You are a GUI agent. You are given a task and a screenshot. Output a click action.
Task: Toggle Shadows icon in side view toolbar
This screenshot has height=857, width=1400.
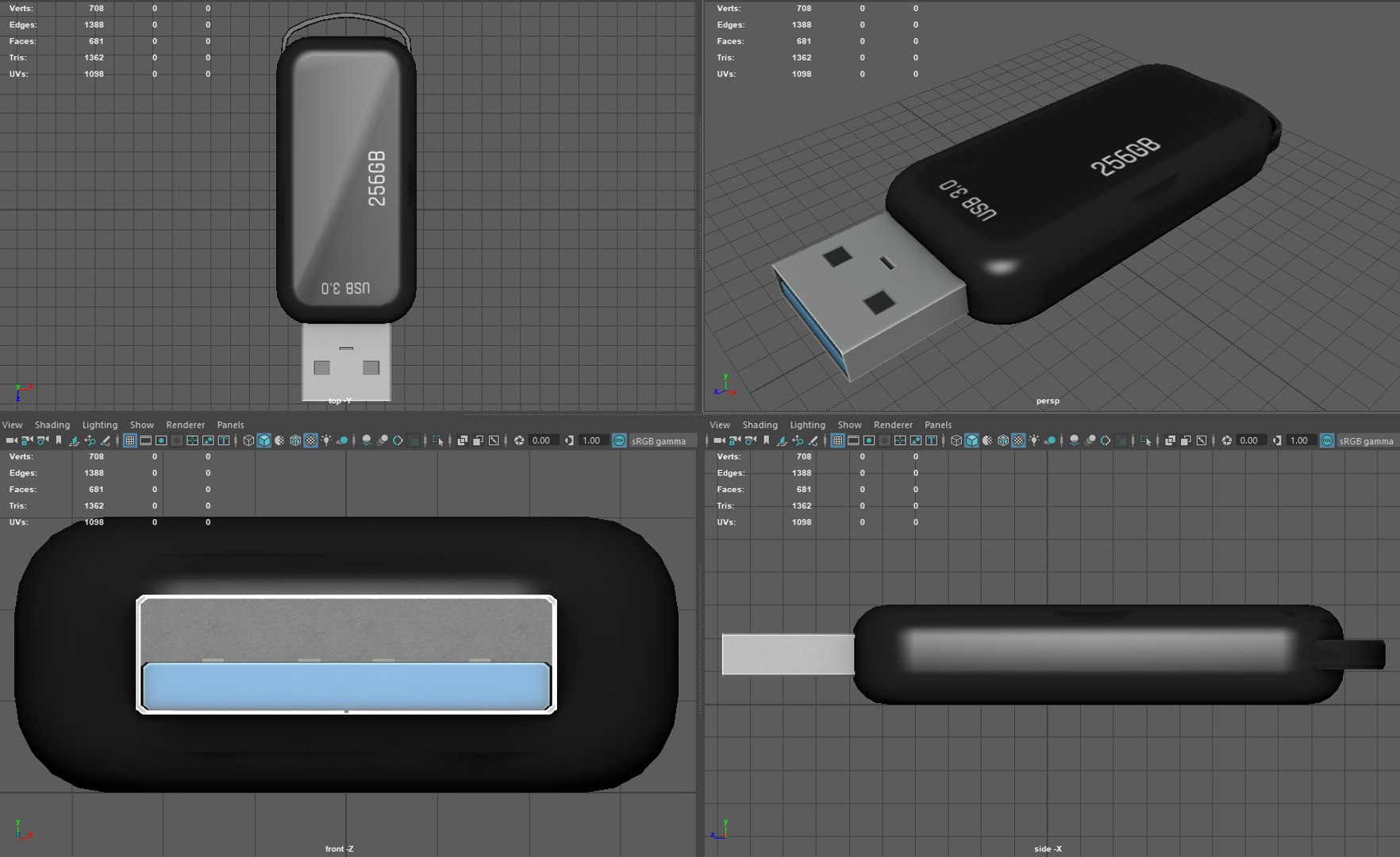coord(1049,440)
